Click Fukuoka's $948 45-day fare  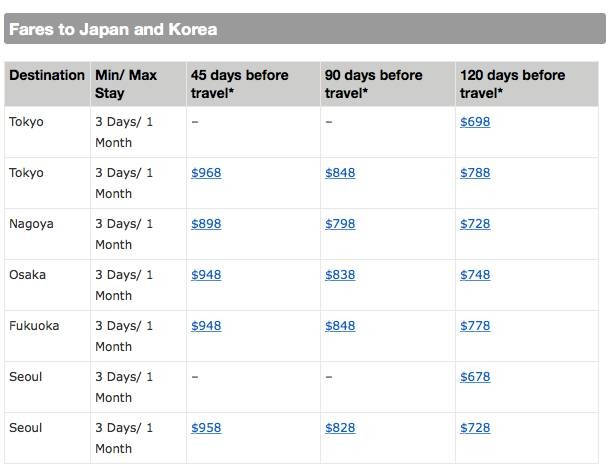(x=206, y=326)
